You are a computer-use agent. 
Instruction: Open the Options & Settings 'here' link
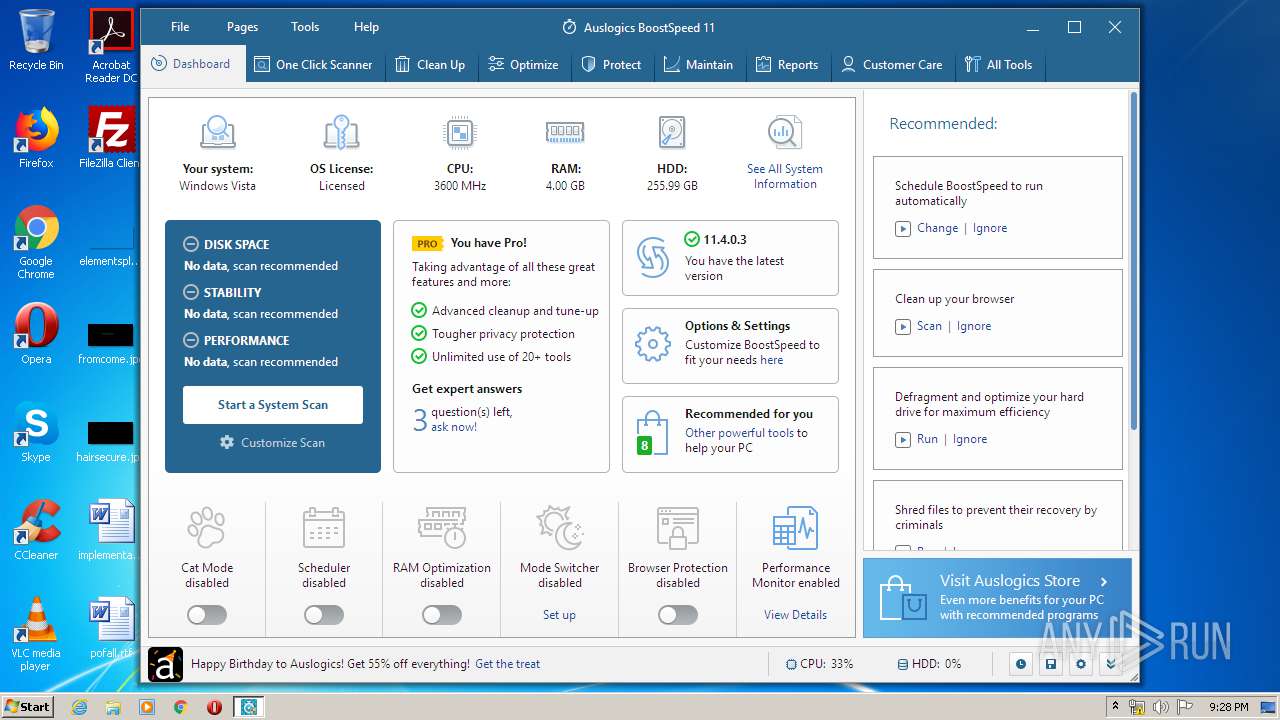pos(771,360)
